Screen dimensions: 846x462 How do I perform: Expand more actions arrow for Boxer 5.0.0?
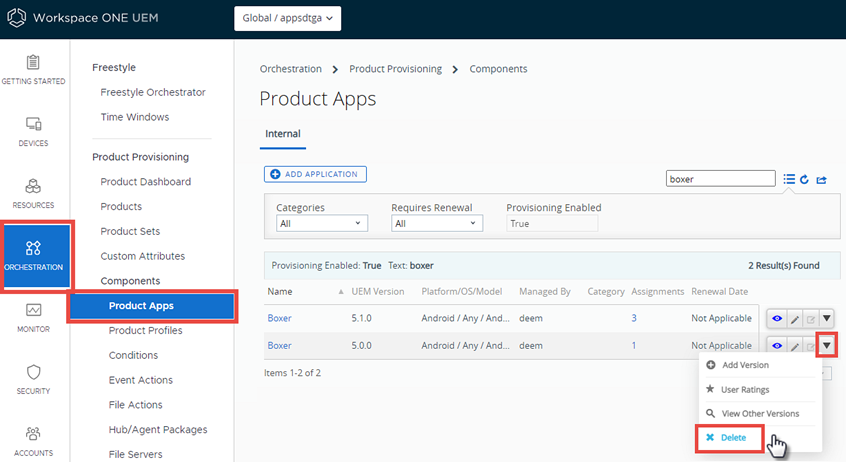coord(827,345)
